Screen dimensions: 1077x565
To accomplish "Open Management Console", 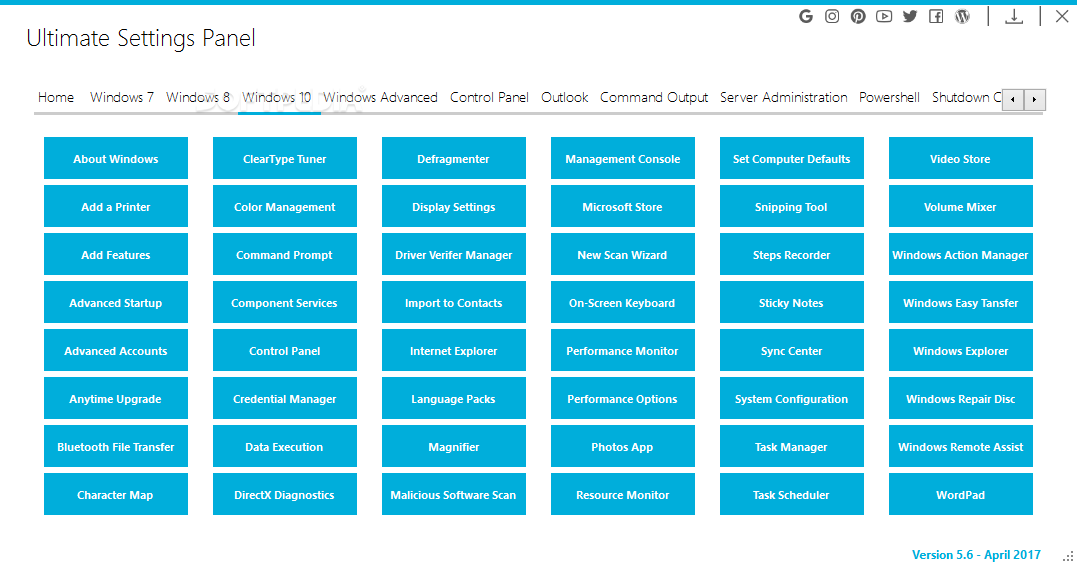I will click(x=623, y=159).
